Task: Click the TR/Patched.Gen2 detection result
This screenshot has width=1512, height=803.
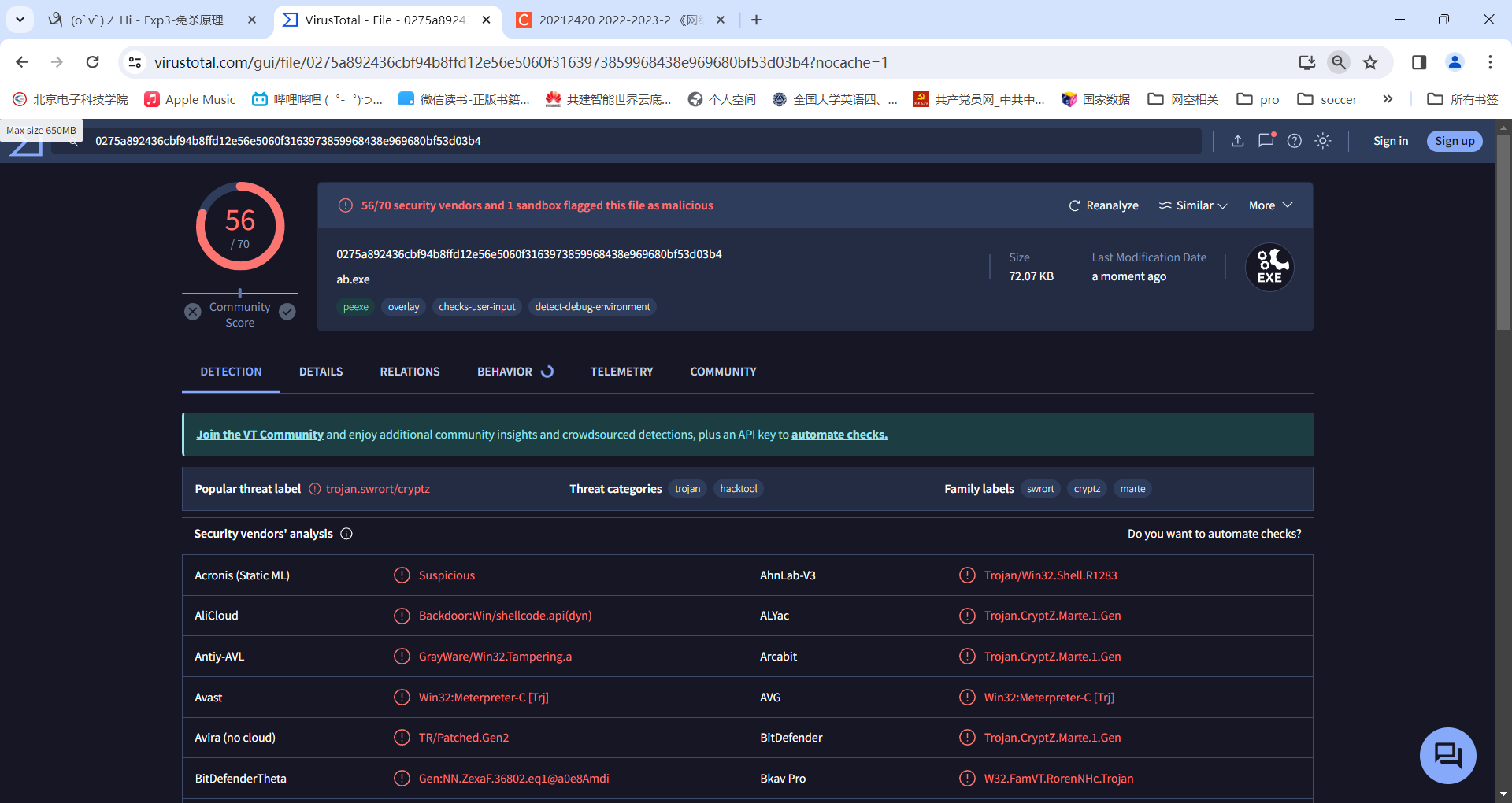Action: click(464, 738)
